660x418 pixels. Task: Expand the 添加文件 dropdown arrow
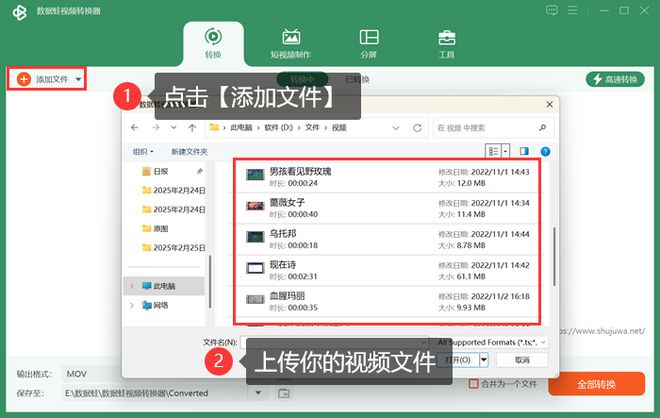coord(78,79)
